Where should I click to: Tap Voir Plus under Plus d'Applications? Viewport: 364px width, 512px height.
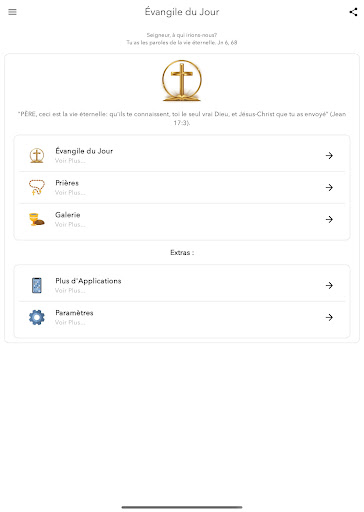tap(70, 291)
